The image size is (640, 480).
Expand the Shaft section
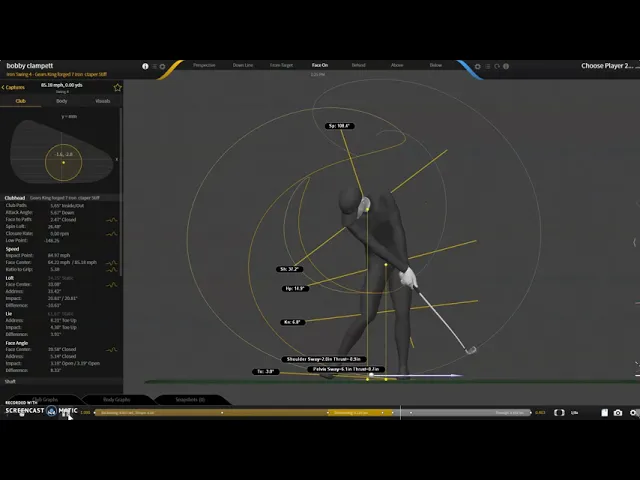coord(61,381)
